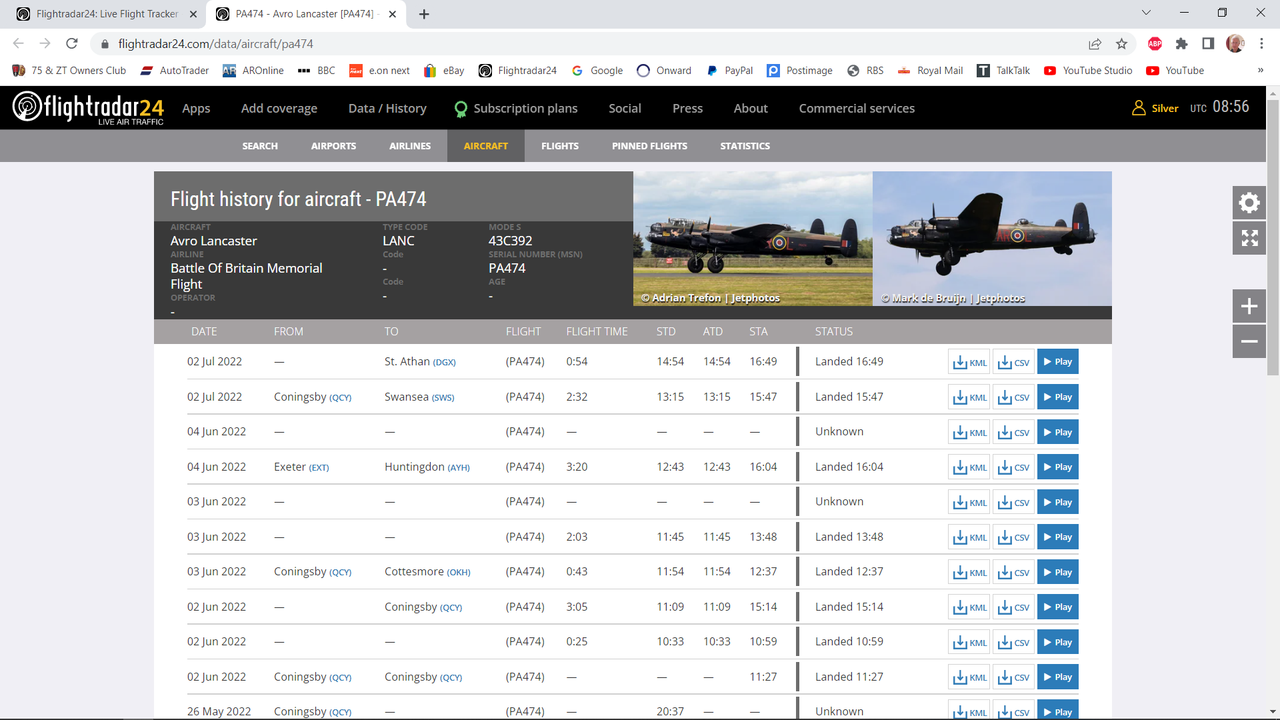Open the Silver account link
Screen dimensions: 1280x720
tap(1155, 108)
